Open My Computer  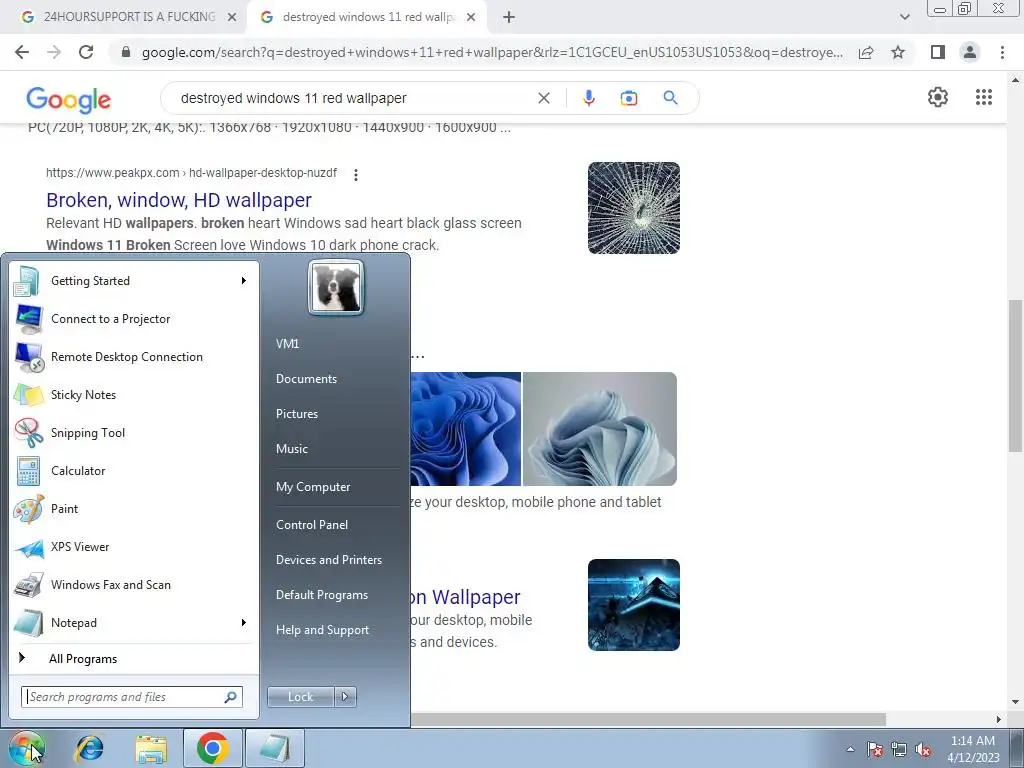click(x=313, y=487)
